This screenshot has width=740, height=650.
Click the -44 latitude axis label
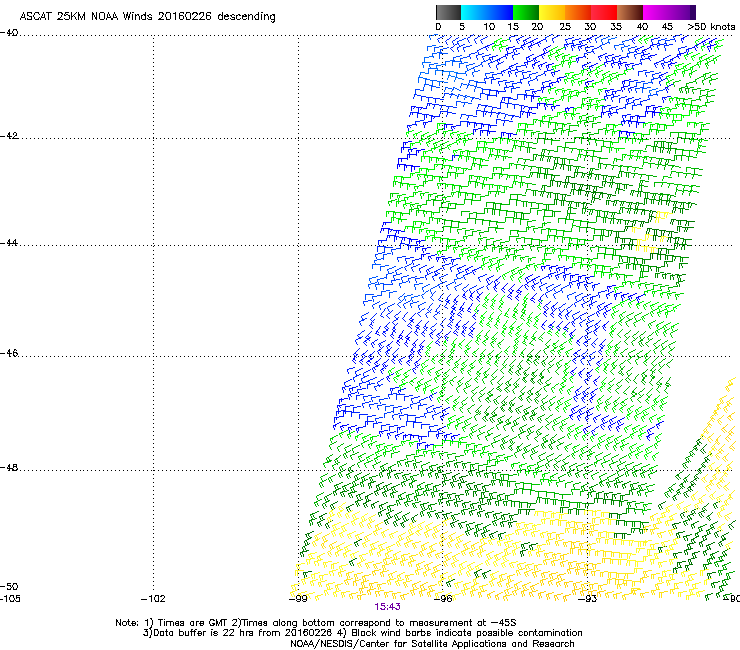[9, 243]
